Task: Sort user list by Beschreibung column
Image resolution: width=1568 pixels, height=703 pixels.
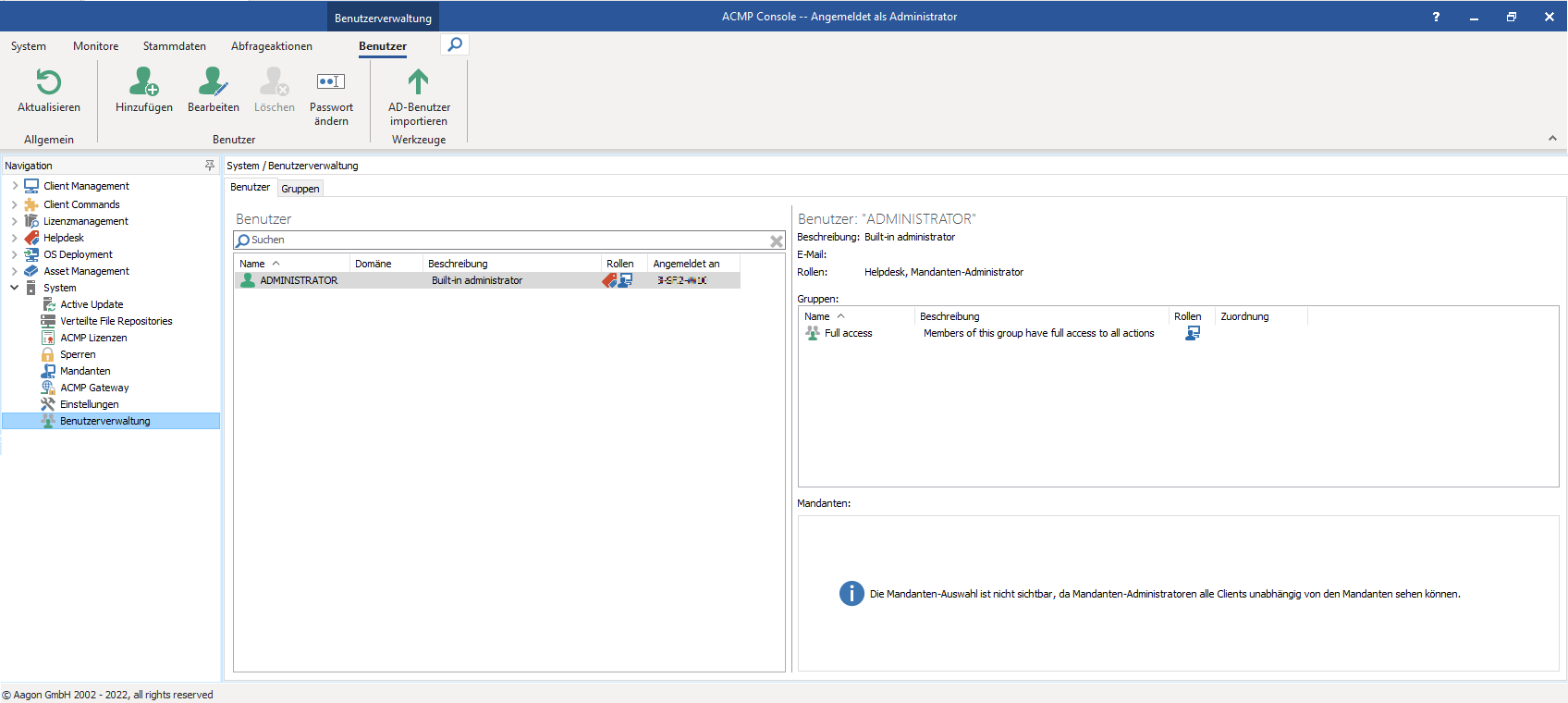Action: (x=512, y=264)
